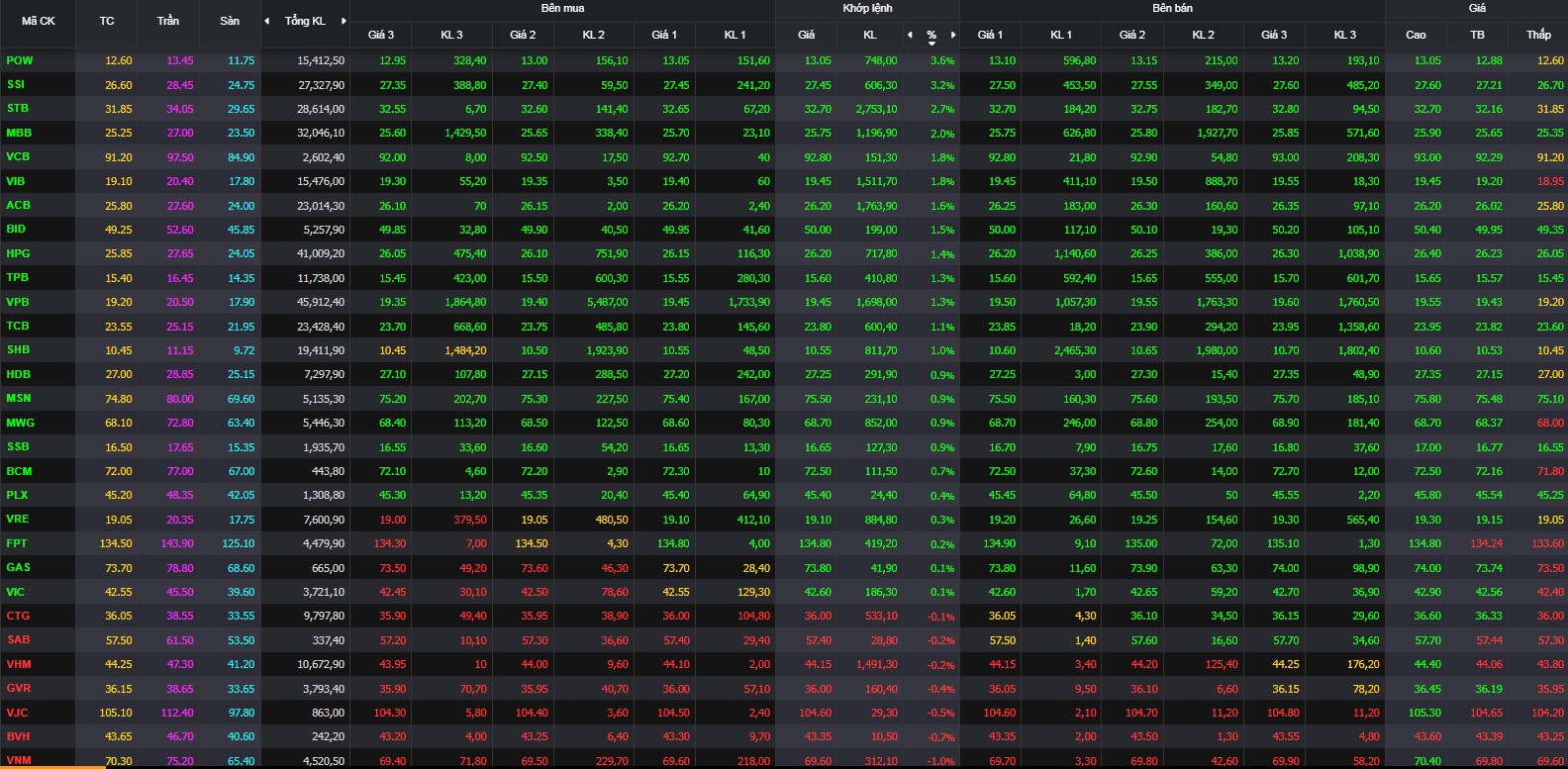Screen dimensions: 1568x769
Task: Select the SHB ticker symbol
Action: (x=18, y=349)
